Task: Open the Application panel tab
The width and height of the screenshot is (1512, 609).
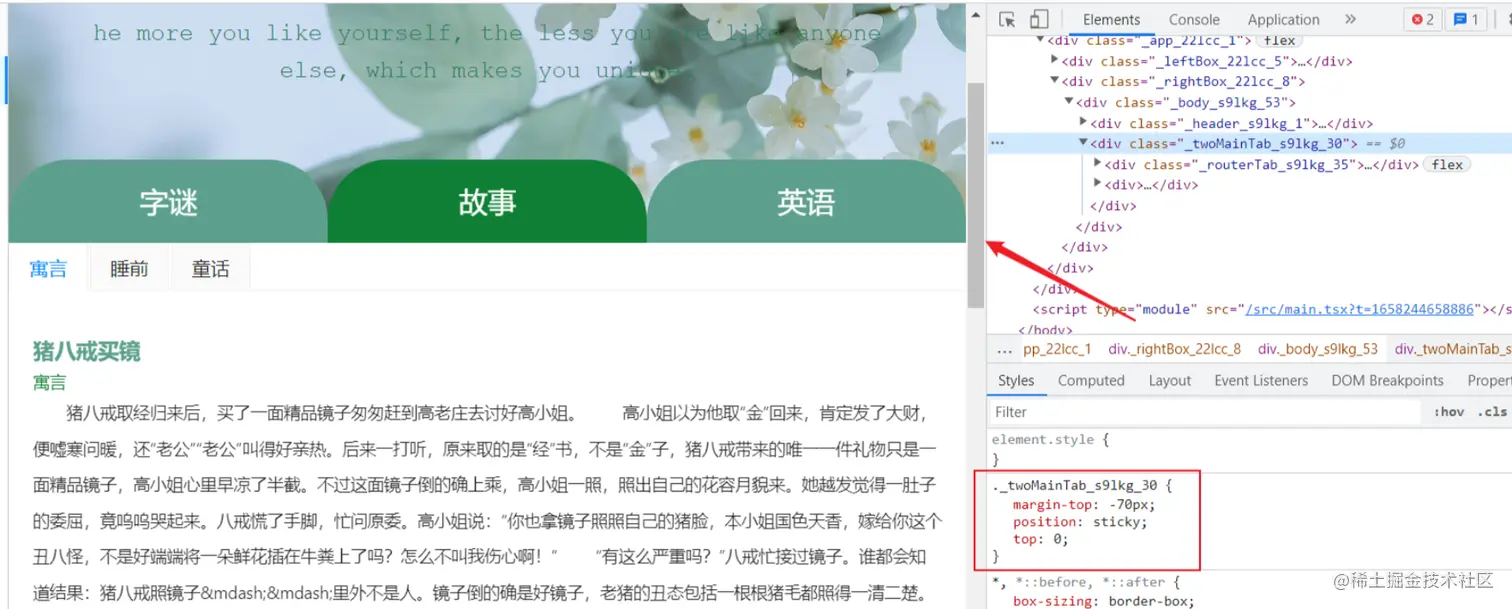Action: [1283, 19]
